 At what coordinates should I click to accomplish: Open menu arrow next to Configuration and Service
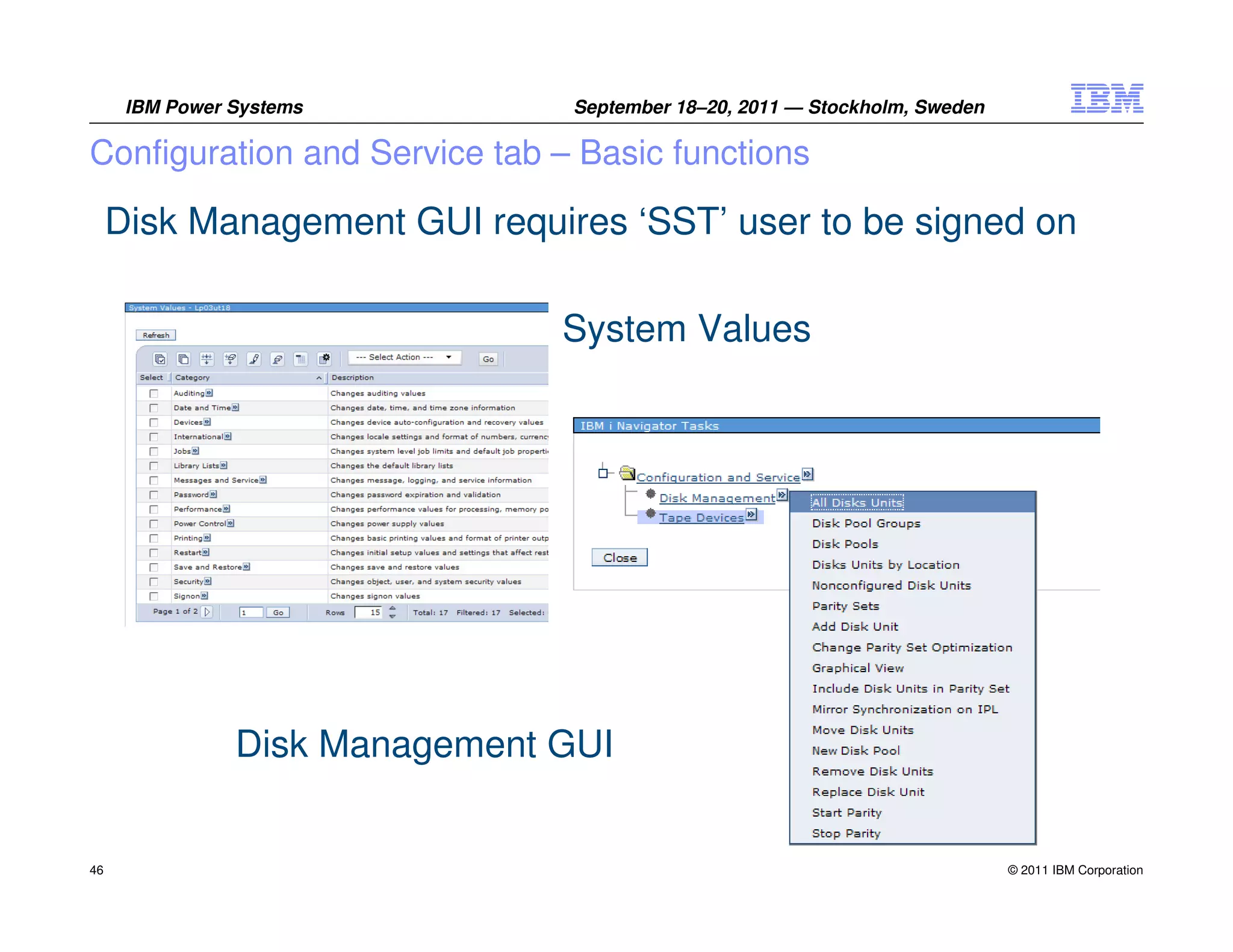pyautogui.click(x=808, y=474)
